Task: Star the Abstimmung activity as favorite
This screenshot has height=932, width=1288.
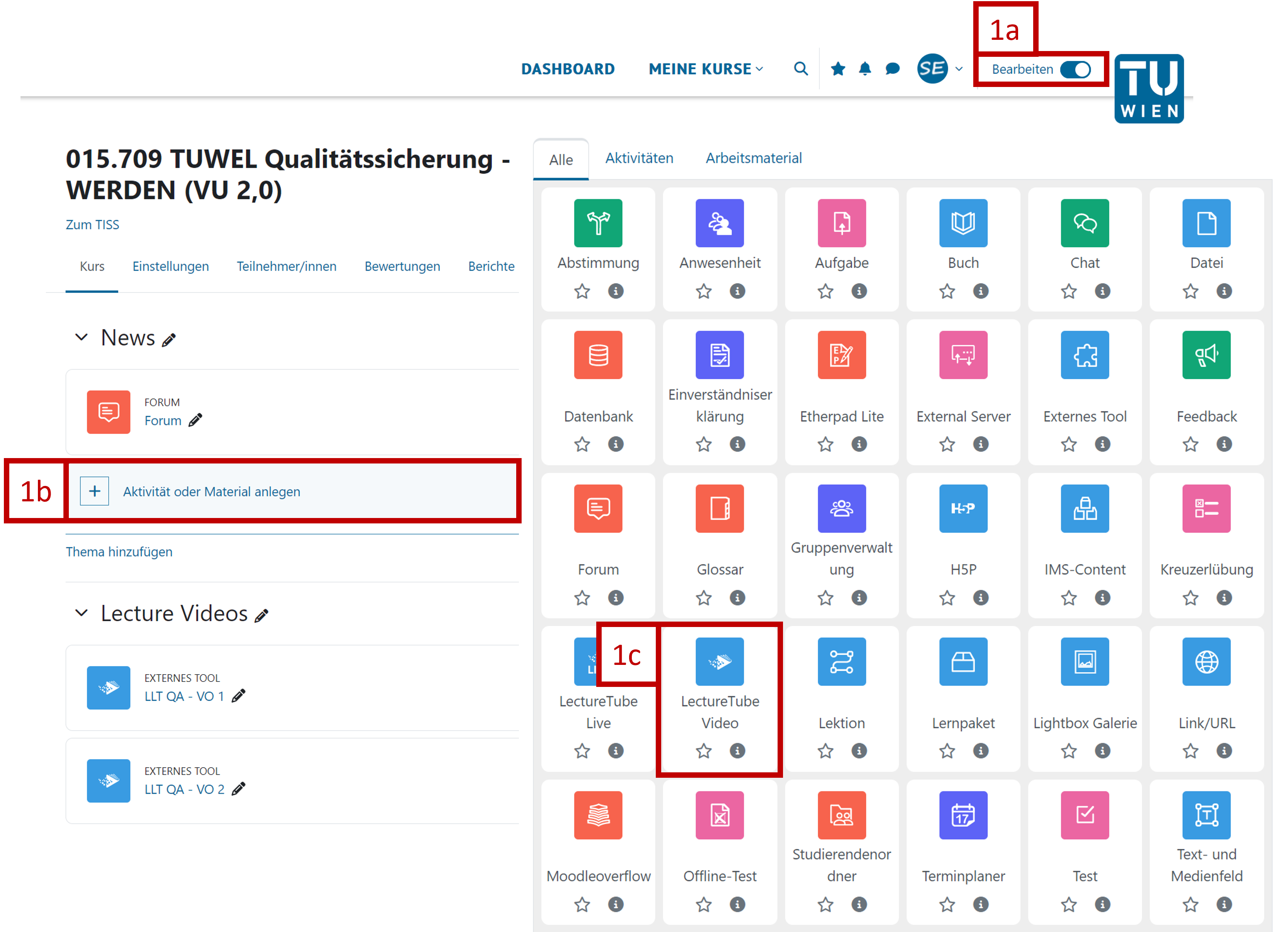Action: tap(582, 292)
